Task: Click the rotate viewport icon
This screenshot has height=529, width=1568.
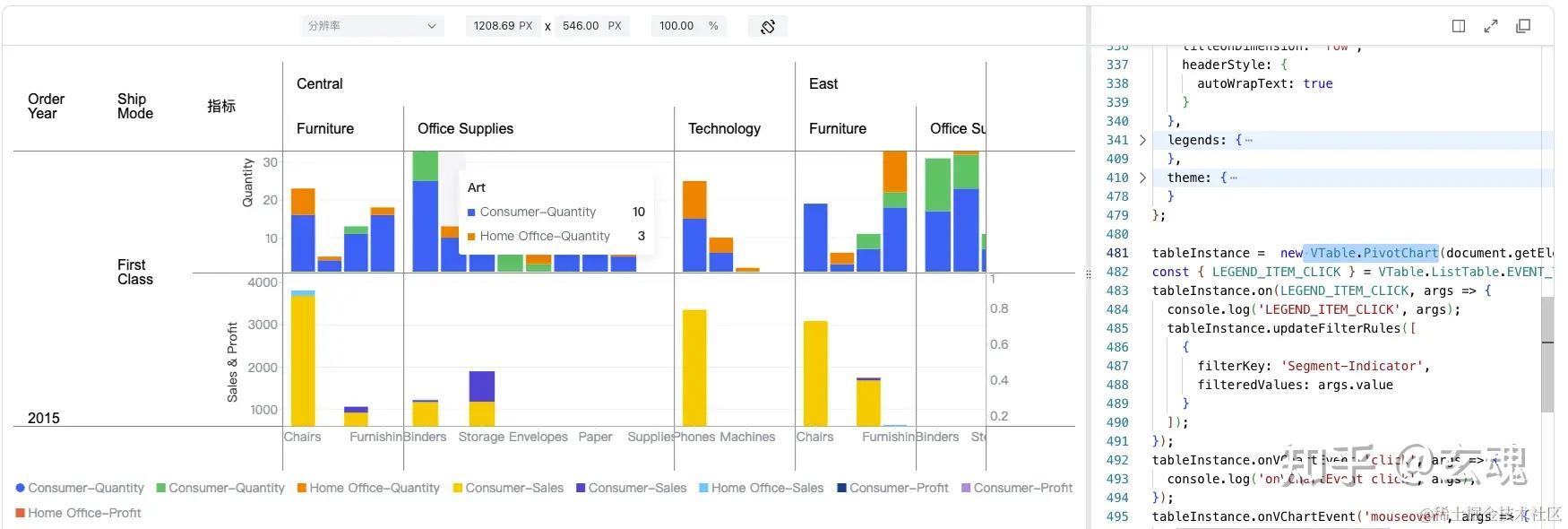Action: coord(768,26)
